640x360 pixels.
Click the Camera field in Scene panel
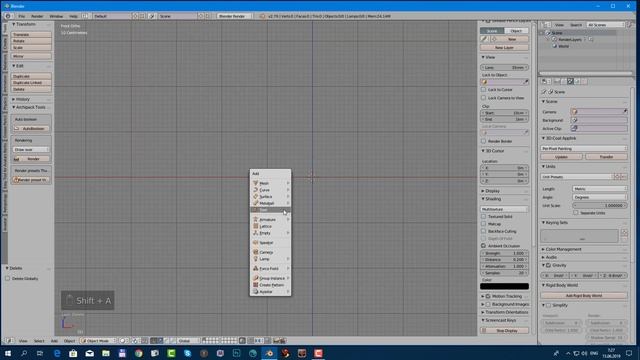click(599, 112)
